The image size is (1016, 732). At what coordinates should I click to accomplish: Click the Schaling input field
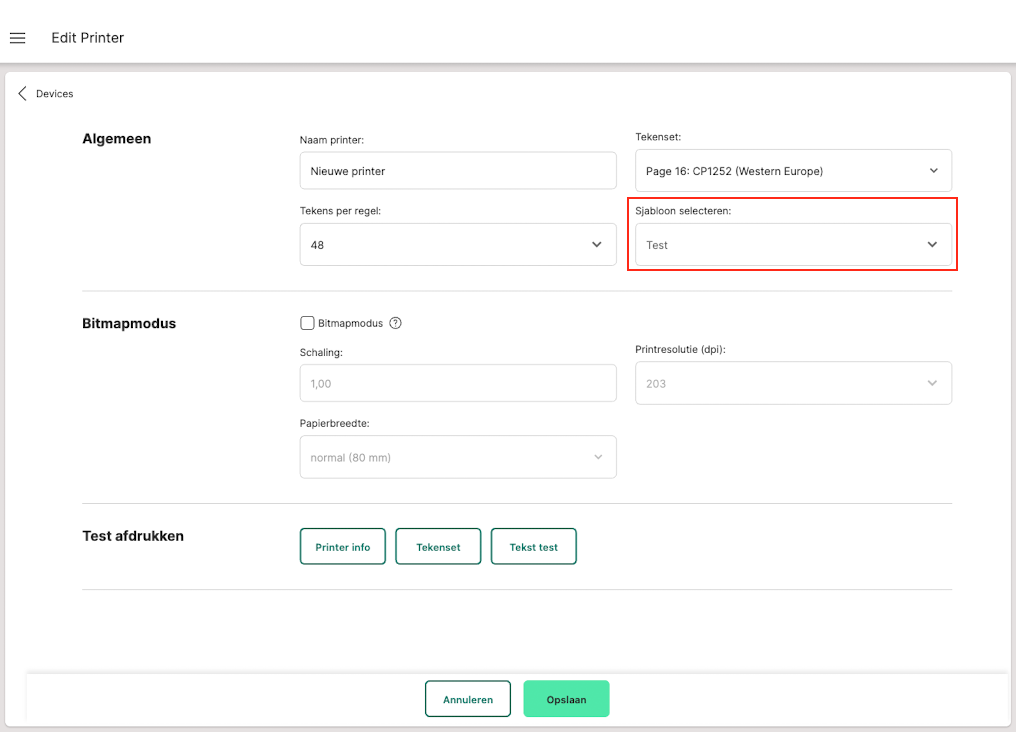pos(458,383)
